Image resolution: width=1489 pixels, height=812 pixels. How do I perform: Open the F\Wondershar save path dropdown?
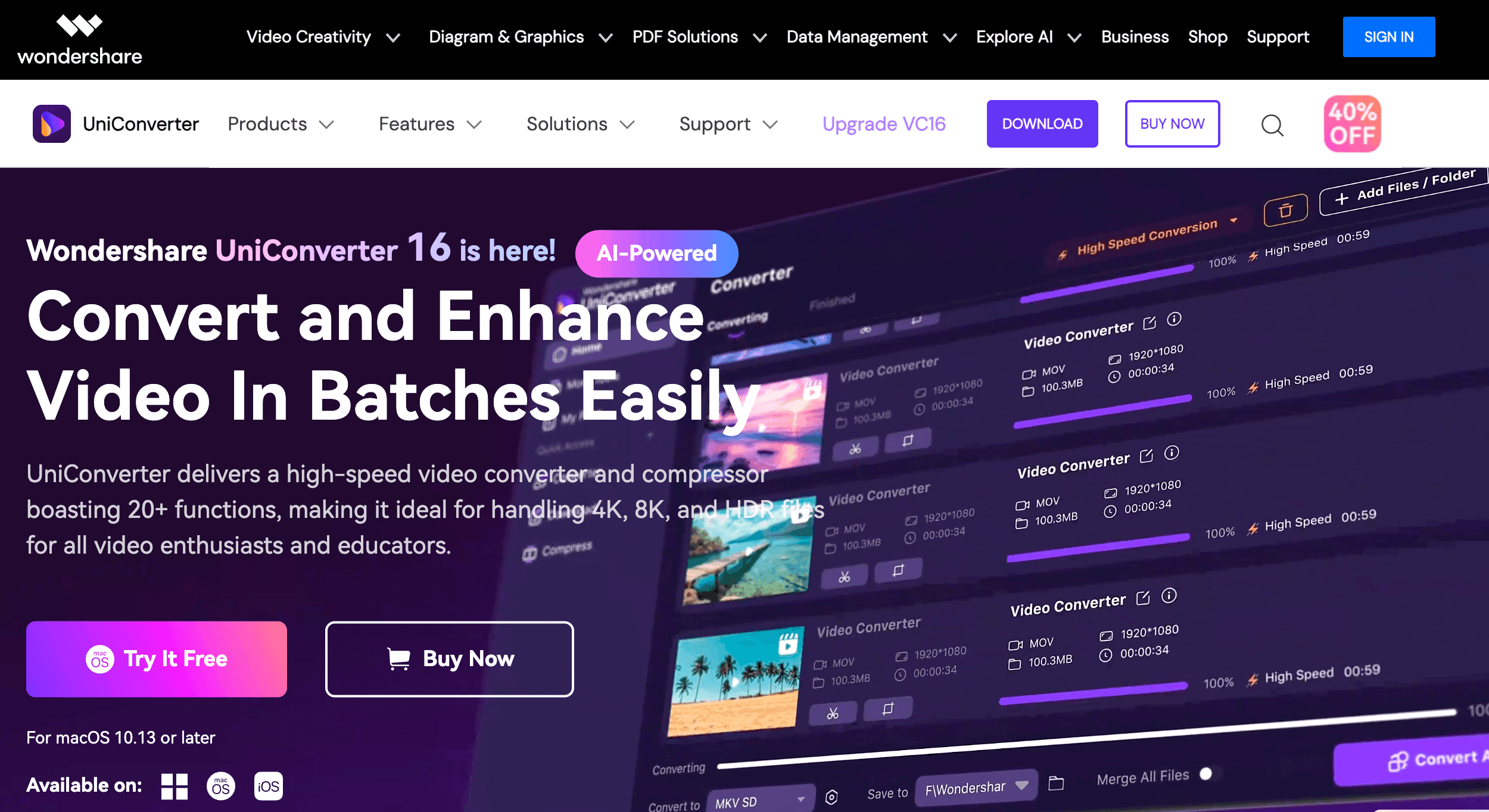point(976,788)
